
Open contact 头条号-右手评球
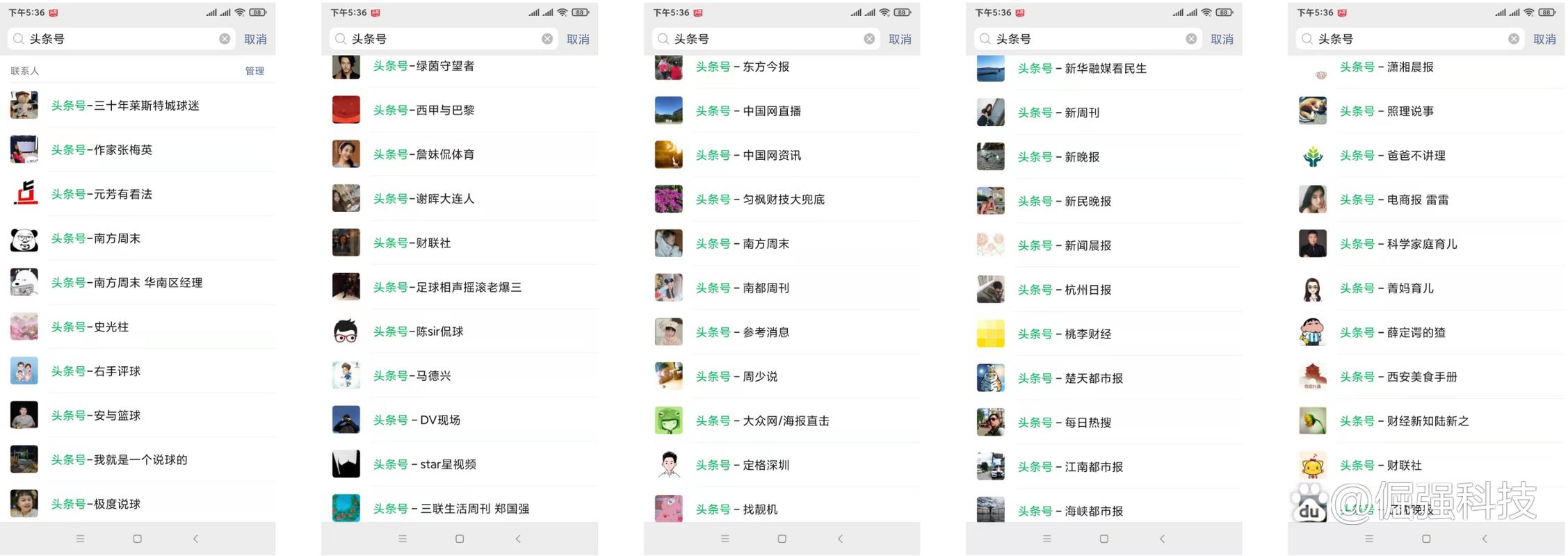(x=138, y=371)
